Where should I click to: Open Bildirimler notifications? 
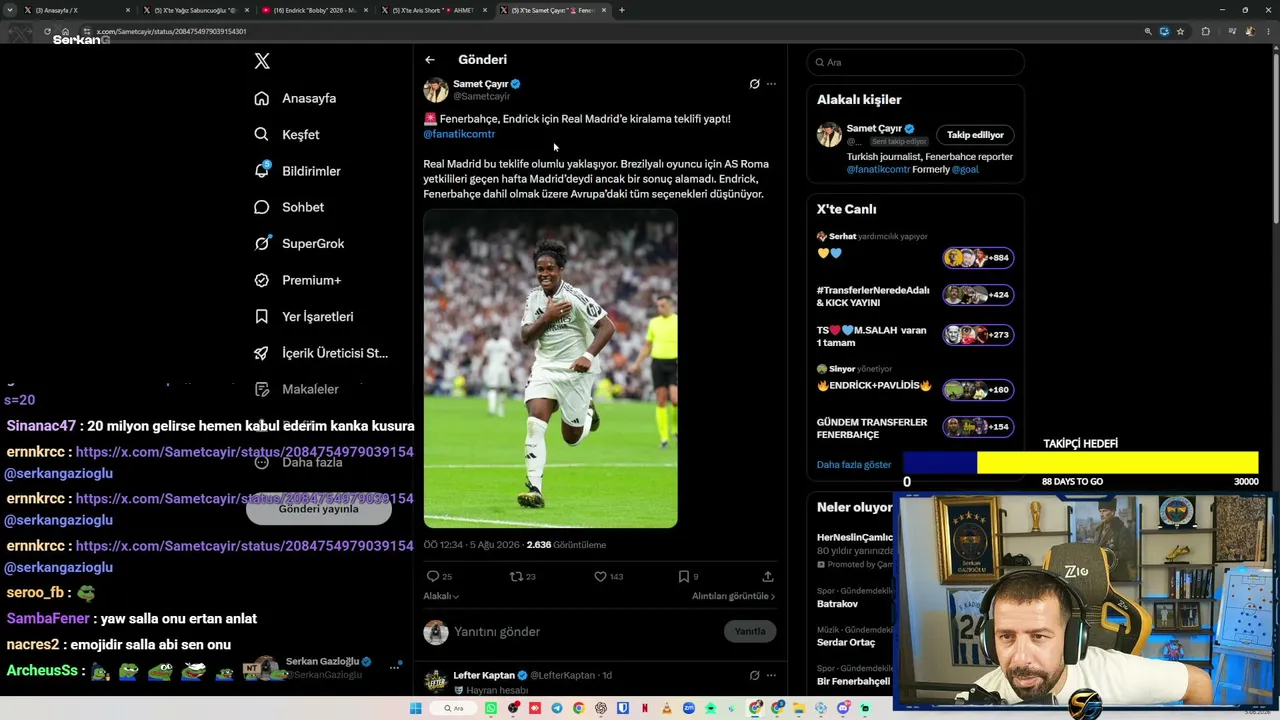click(x=297, y=171)
